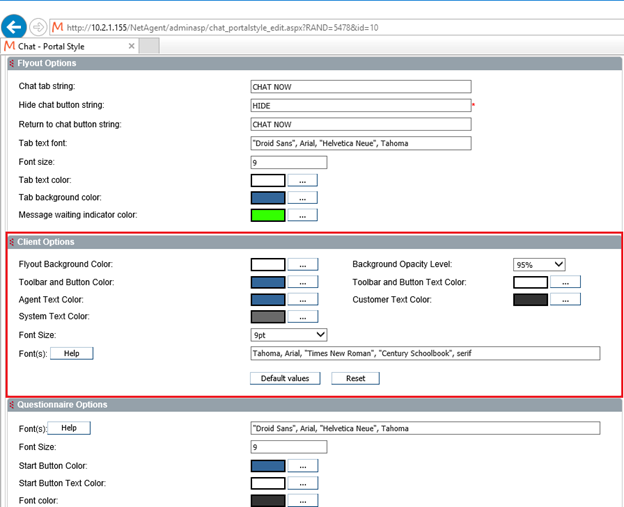624x507 pixels.
Task: Click the Tab background color blue swatch
Action: [x=267, y=198]
